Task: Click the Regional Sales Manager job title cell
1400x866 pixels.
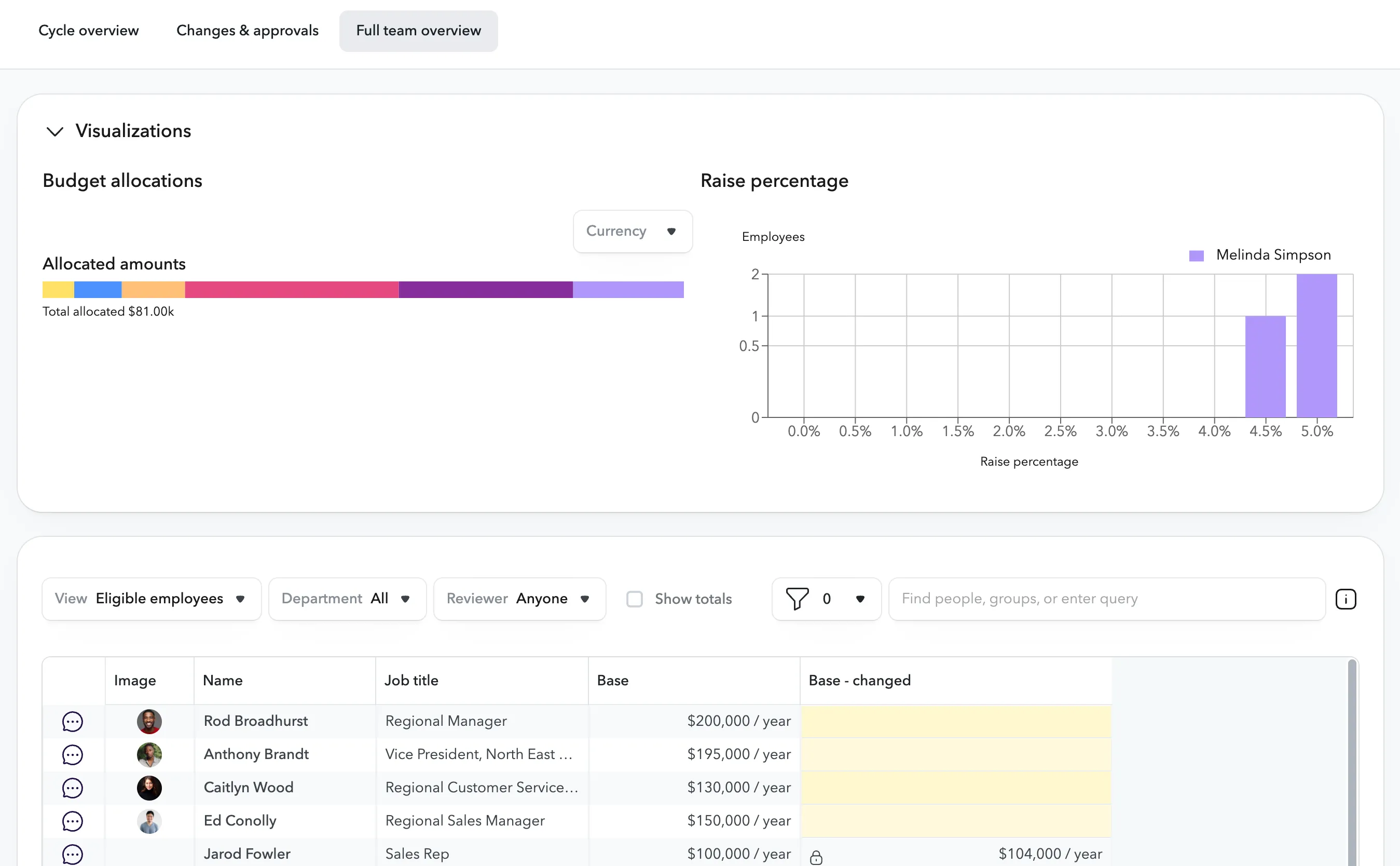Action: 482,821
